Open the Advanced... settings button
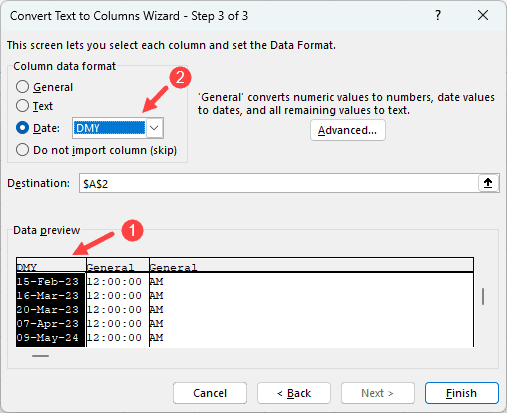This screenshot has width=507, height=413. [348, 130]
